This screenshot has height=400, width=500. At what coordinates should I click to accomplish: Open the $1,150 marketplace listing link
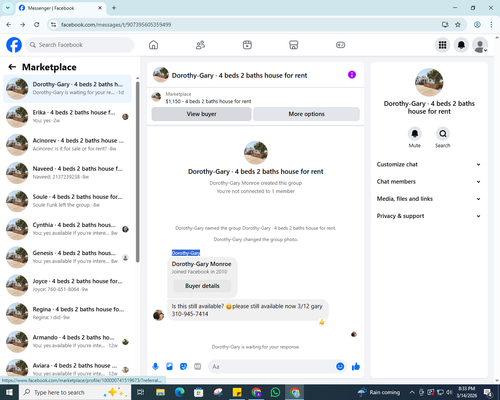pyautogui.click(x=208, y=101)
